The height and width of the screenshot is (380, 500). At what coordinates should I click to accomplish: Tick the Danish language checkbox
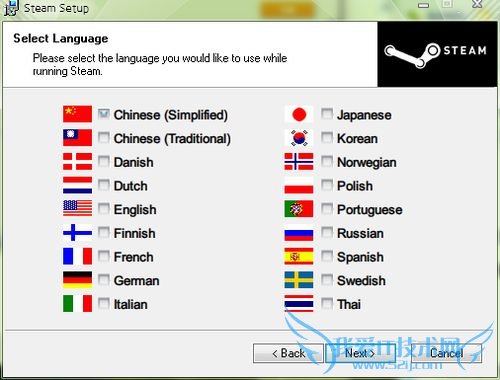point(104,161)
